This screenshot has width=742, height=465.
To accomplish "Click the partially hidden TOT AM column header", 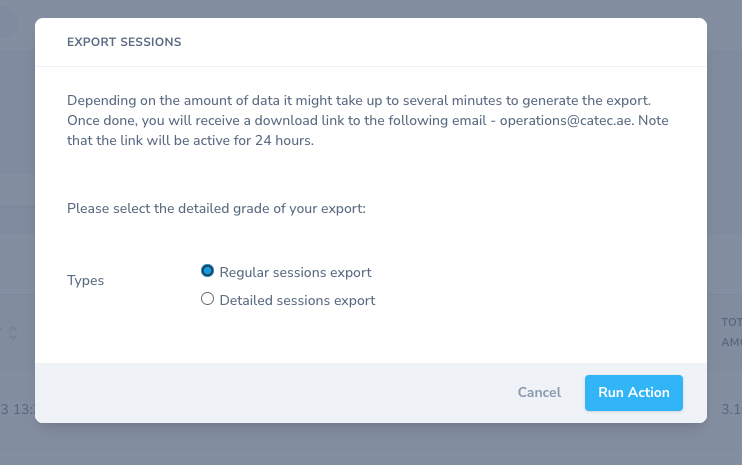I will click(731, 332).
